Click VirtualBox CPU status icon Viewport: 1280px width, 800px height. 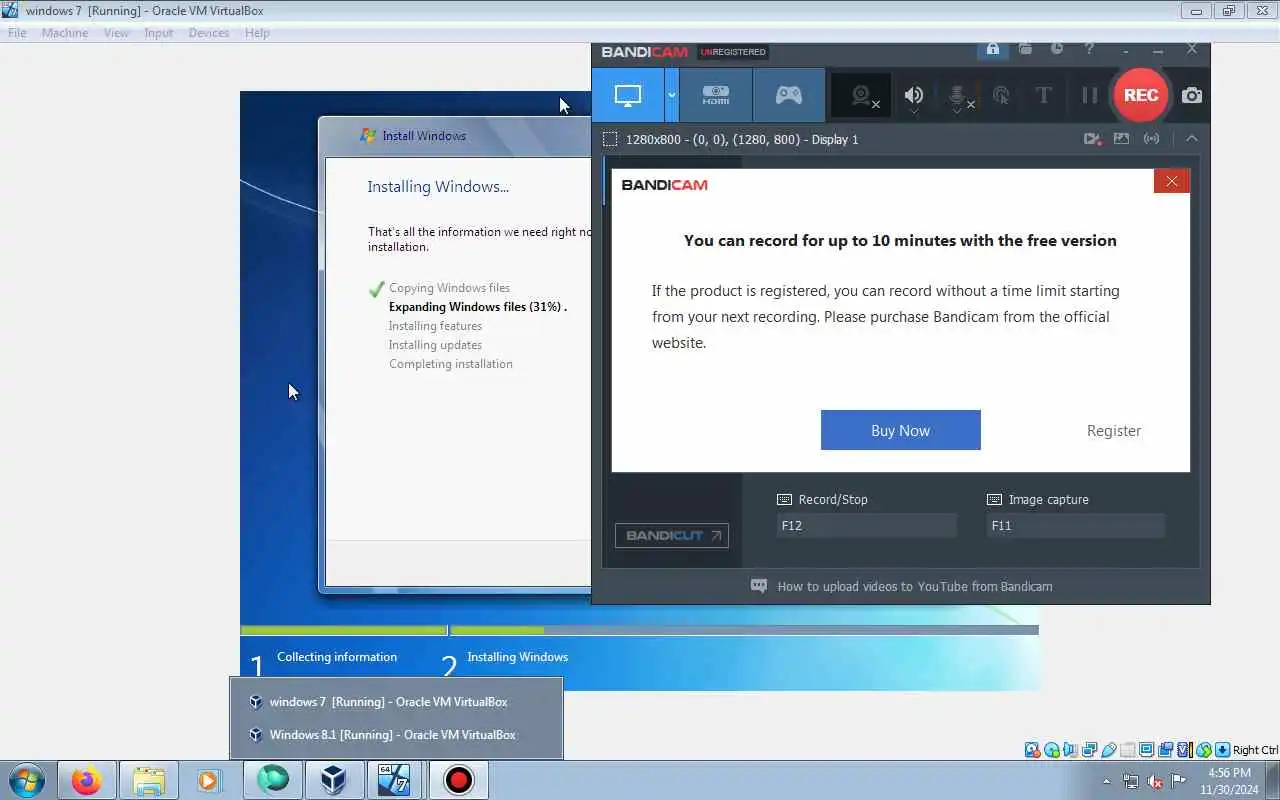point(1185,750)
